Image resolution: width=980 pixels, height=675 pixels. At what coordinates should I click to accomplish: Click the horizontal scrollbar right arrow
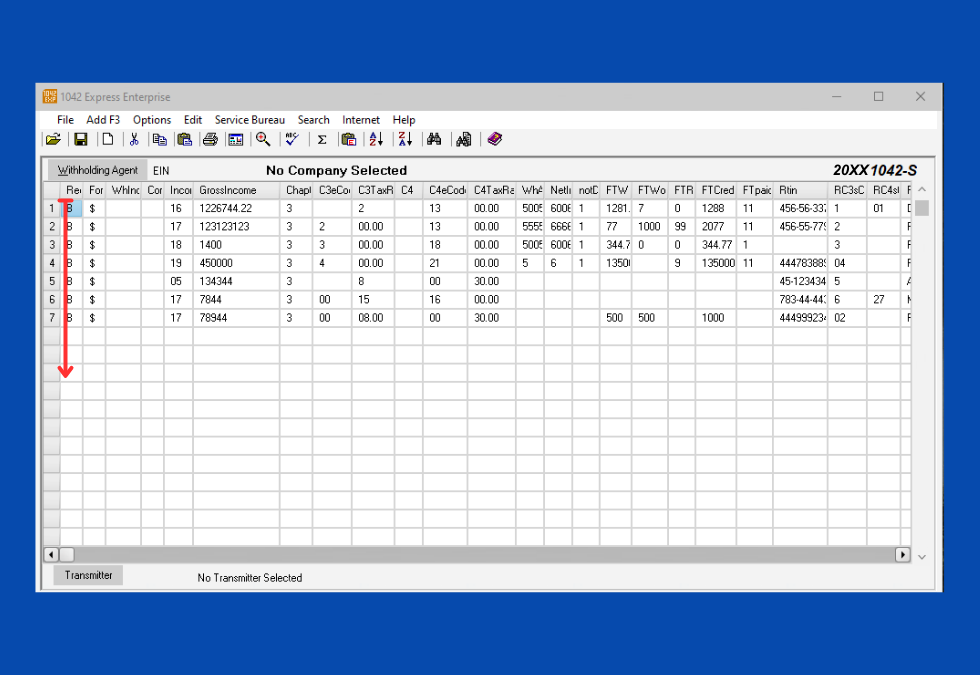coord(902,554)
